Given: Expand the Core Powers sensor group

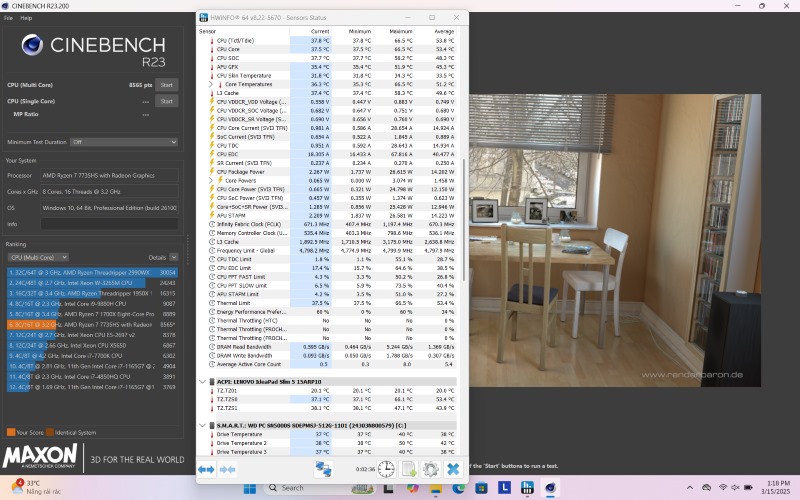Looking at the screenshot, I should pyautogui.click(x=211, y=180).
